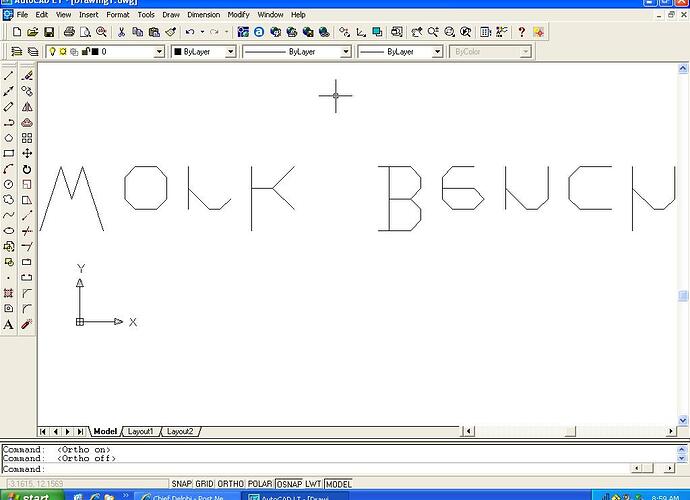Select the Line tool in draw toolbar

8,76
